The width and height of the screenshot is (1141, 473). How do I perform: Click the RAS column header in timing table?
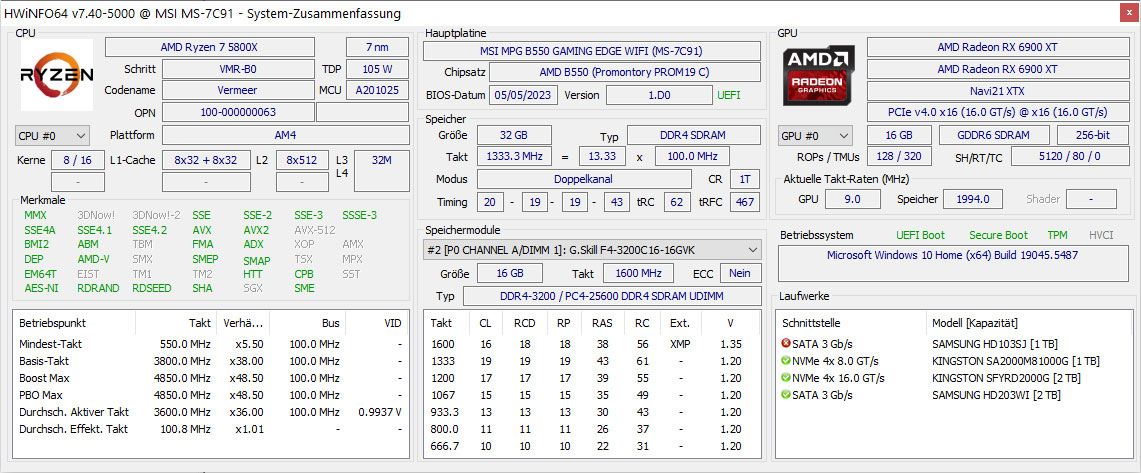(x=601, y=322)
